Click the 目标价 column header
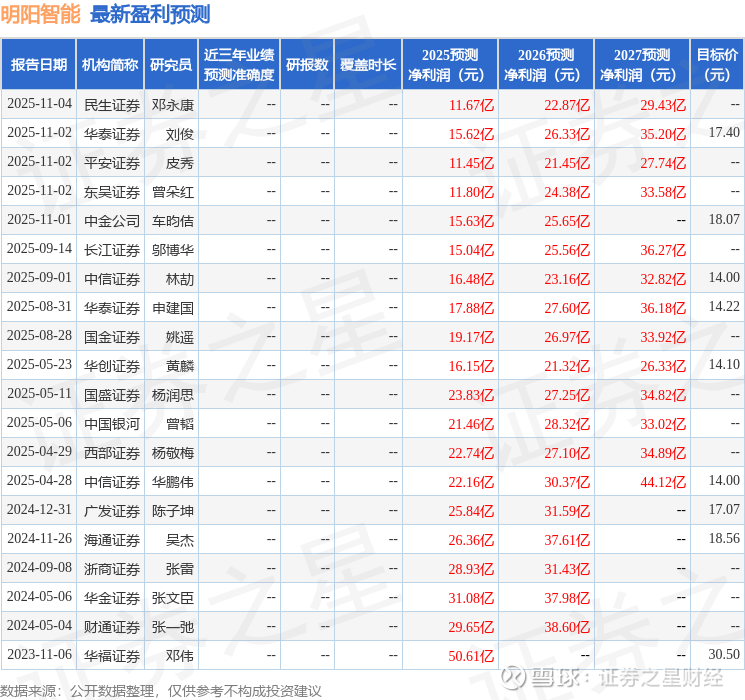 pyautogui.click(x=716, y=65)
